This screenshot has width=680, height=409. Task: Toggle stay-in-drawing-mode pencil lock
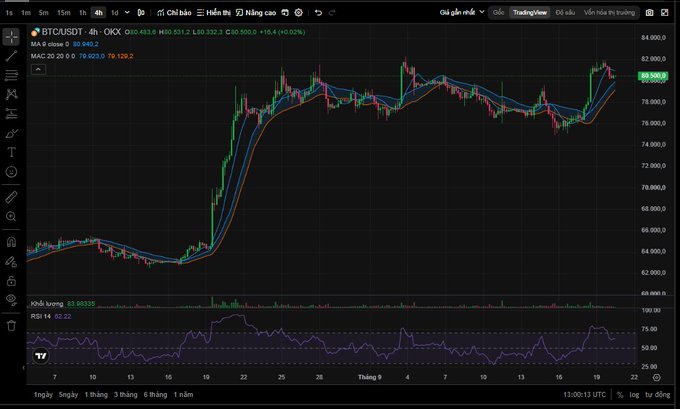pos(11,261)
